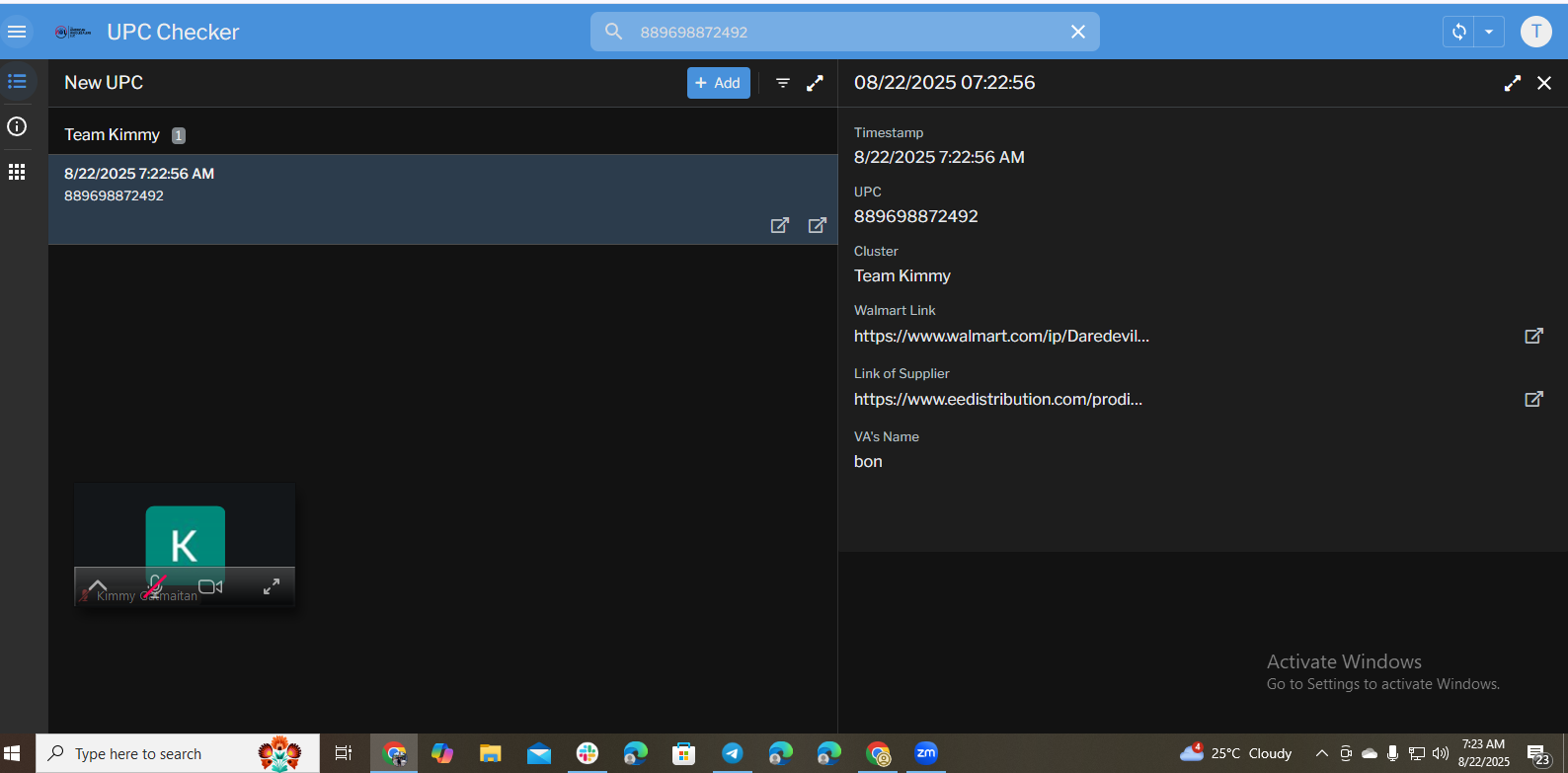The width and height of the screenshot is (1568, 773).
Task: Open the hamburger navigation menu
Action: [x=17, y=32]
